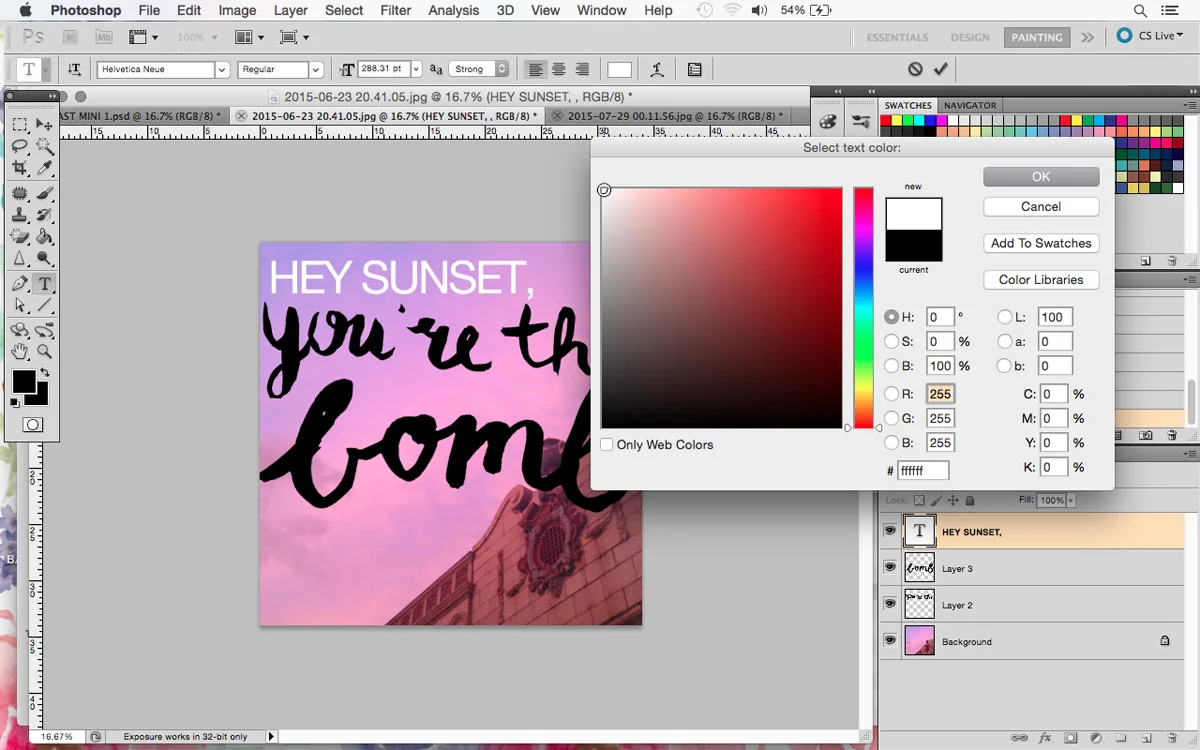
Task: Click the Add To Swatches button
Action: (1041, 243)
